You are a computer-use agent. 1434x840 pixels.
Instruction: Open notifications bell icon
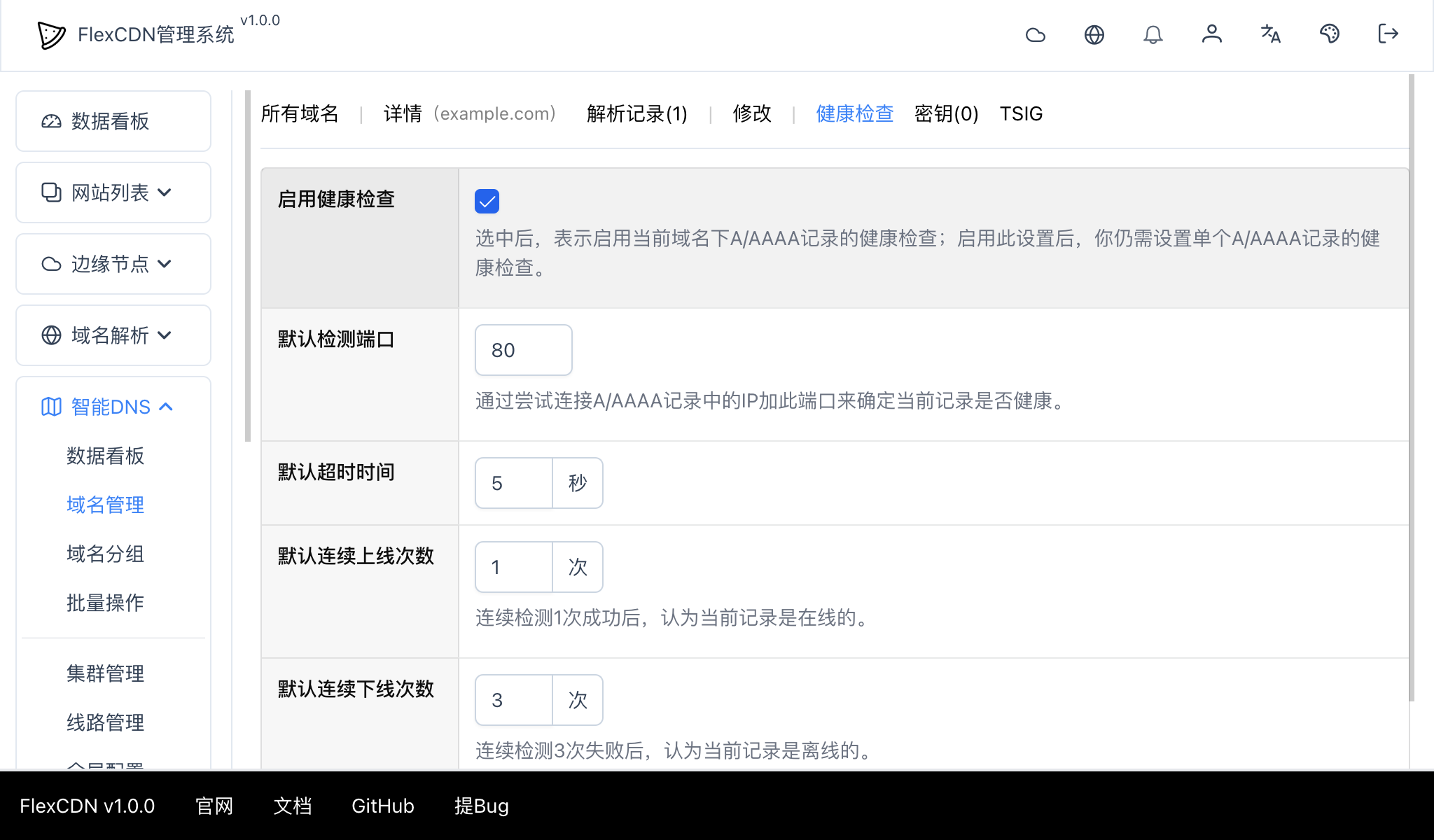coord(1153,34)
